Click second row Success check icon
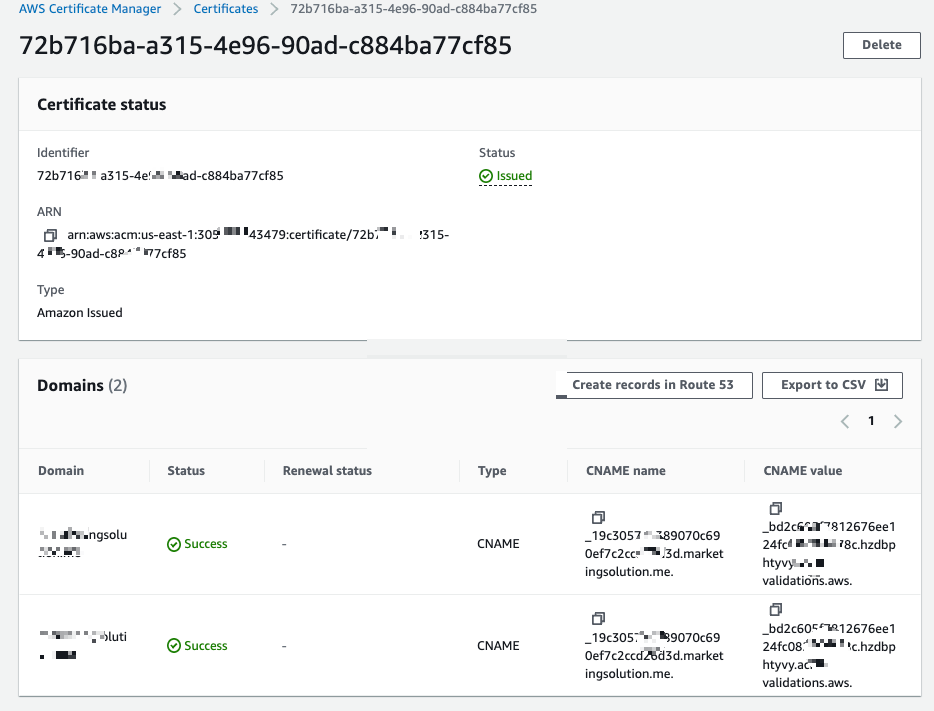This screenshot has height=711, width=934. [x=173, y=645]
